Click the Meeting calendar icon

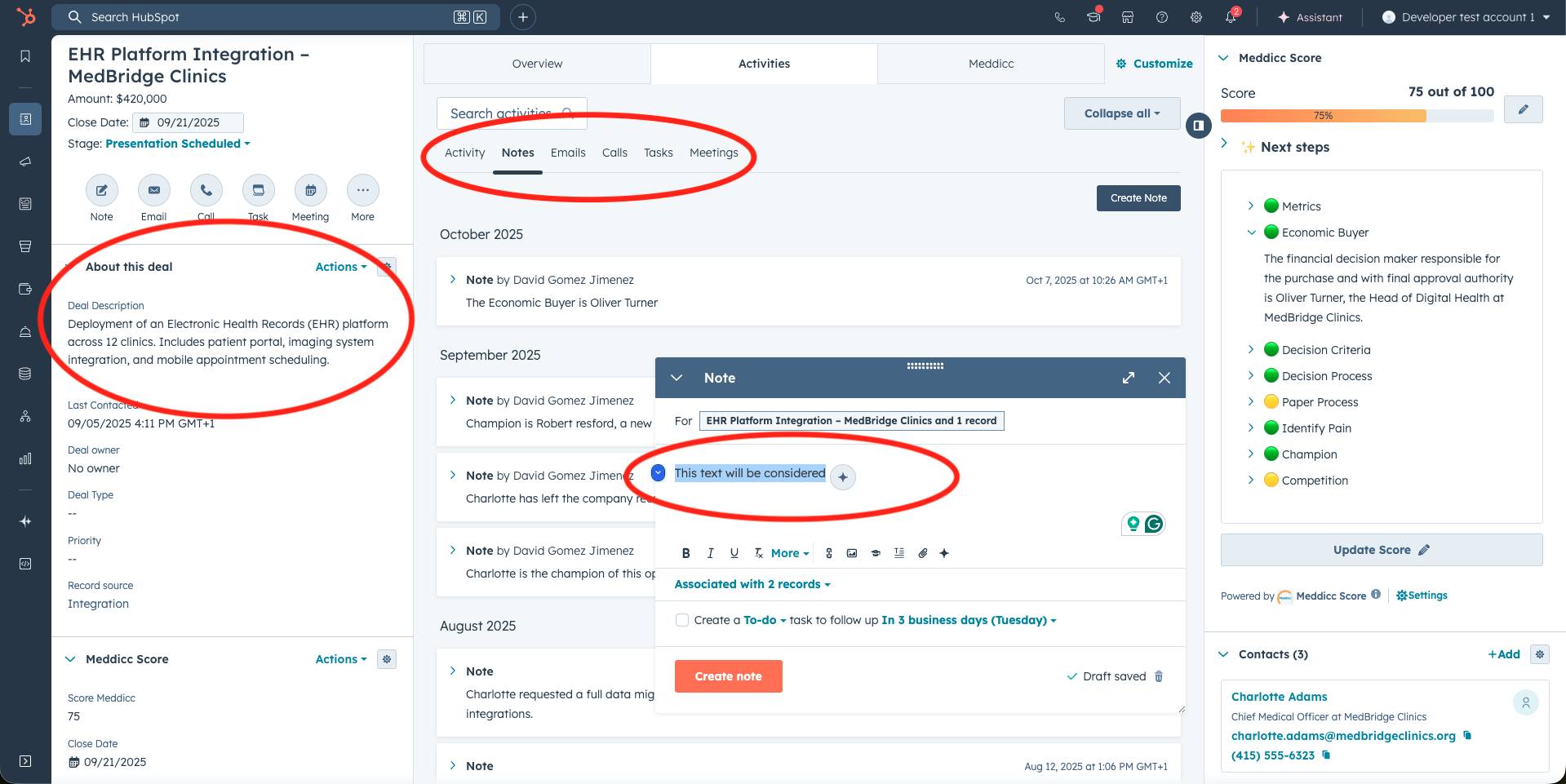click(x=311, y=191)
